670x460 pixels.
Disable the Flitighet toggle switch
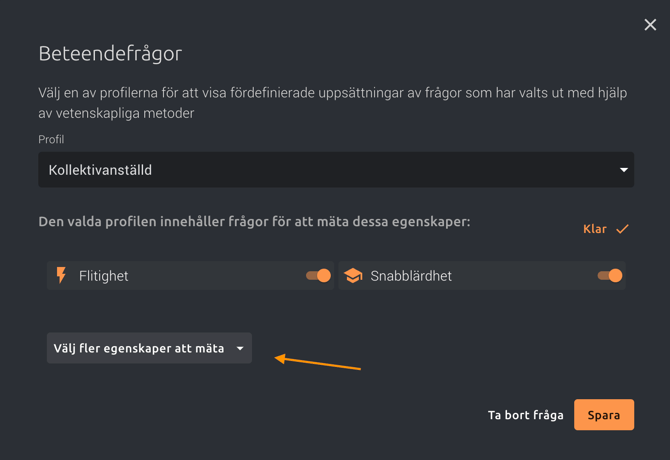click(x=318, y=275)
